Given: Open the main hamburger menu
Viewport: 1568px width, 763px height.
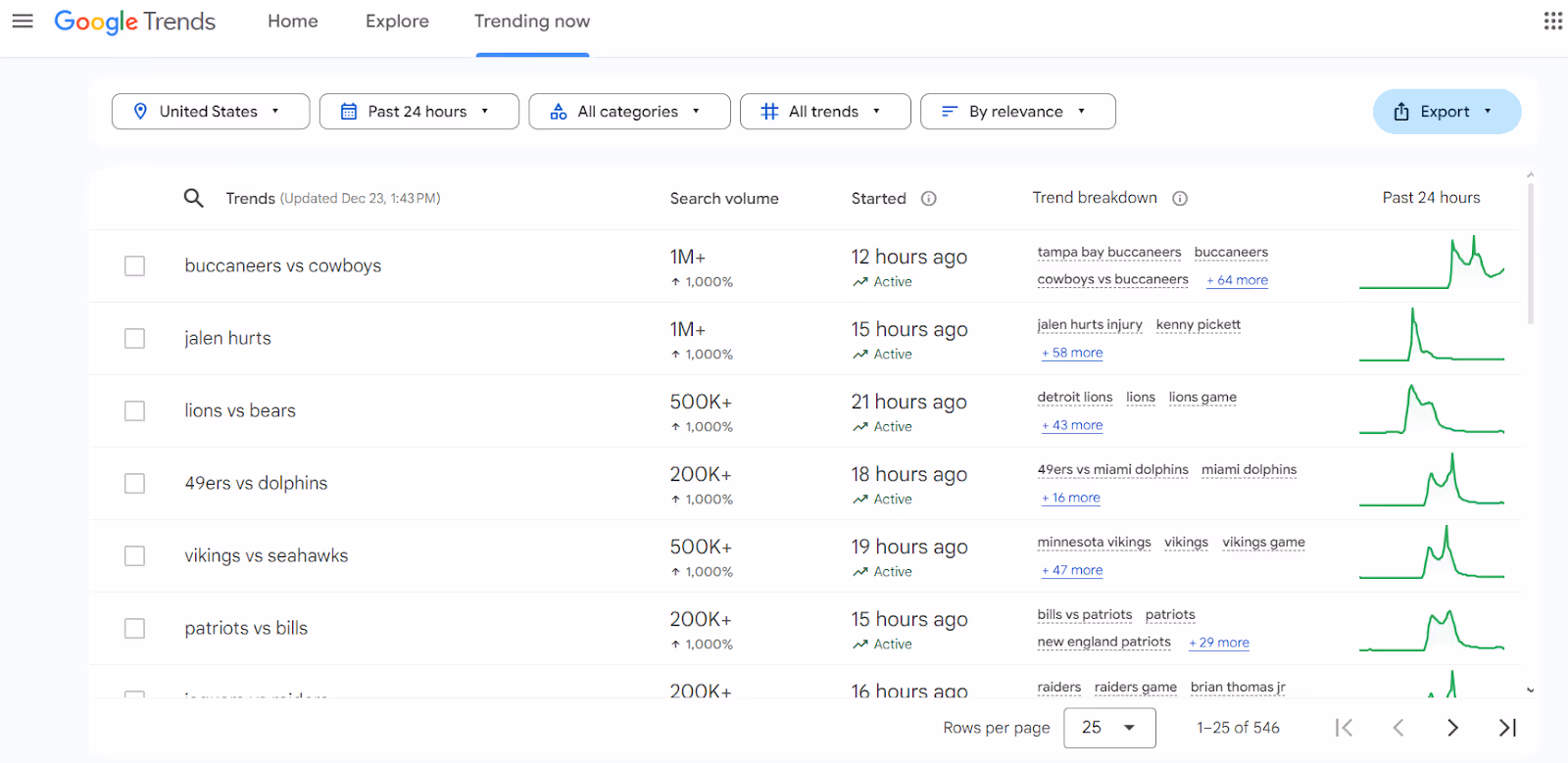Looking at the screenshot, I should 23,21.
